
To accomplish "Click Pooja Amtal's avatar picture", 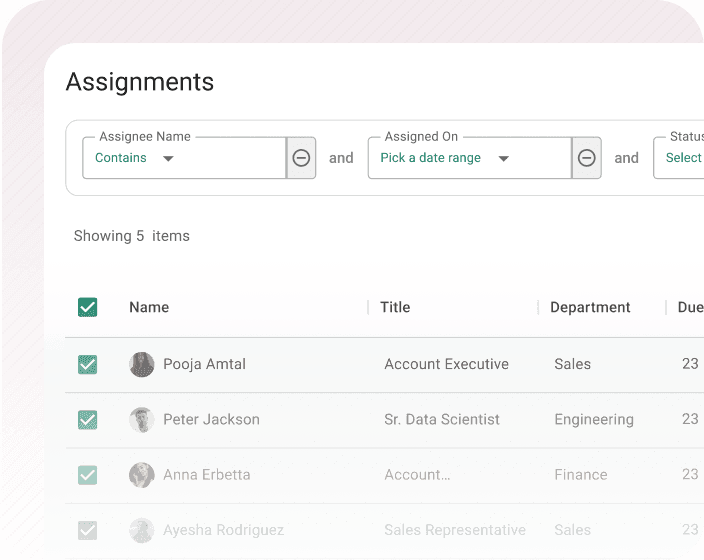I will 142,364.
